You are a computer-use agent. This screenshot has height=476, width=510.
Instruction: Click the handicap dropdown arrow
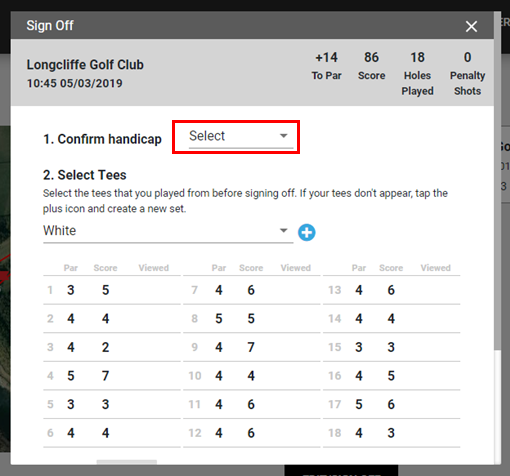click(284, 136)
